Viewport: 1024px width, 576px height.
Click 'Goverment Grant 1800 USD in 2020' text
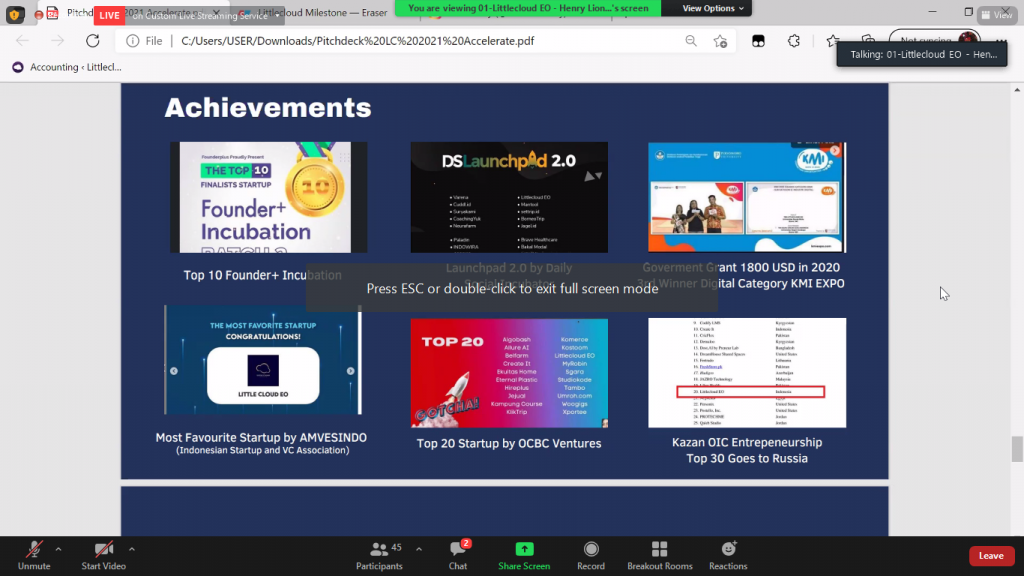[x=741, y=267]
